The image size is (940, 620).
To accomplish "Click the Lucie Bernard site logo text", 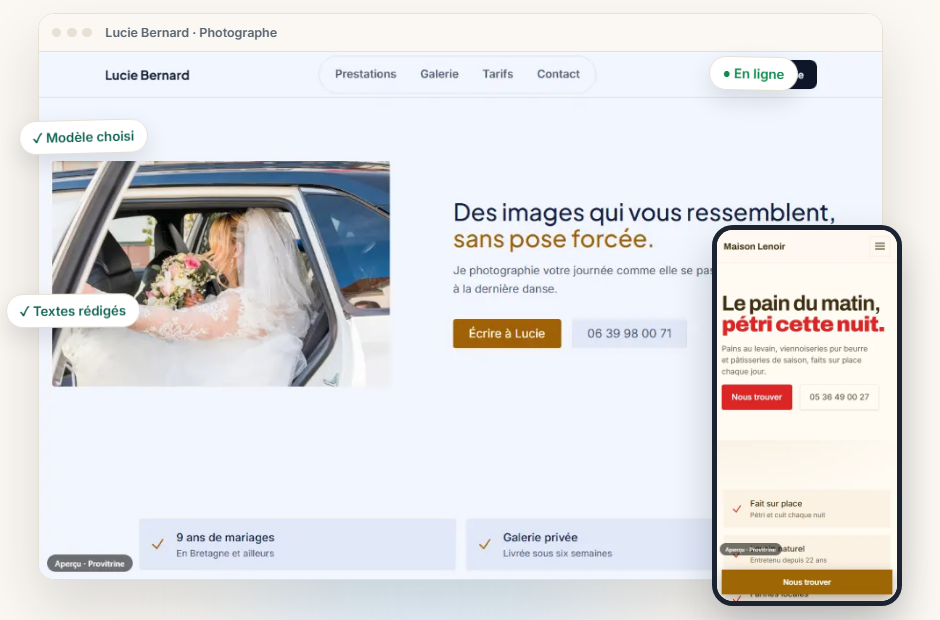I will (147, 75).
